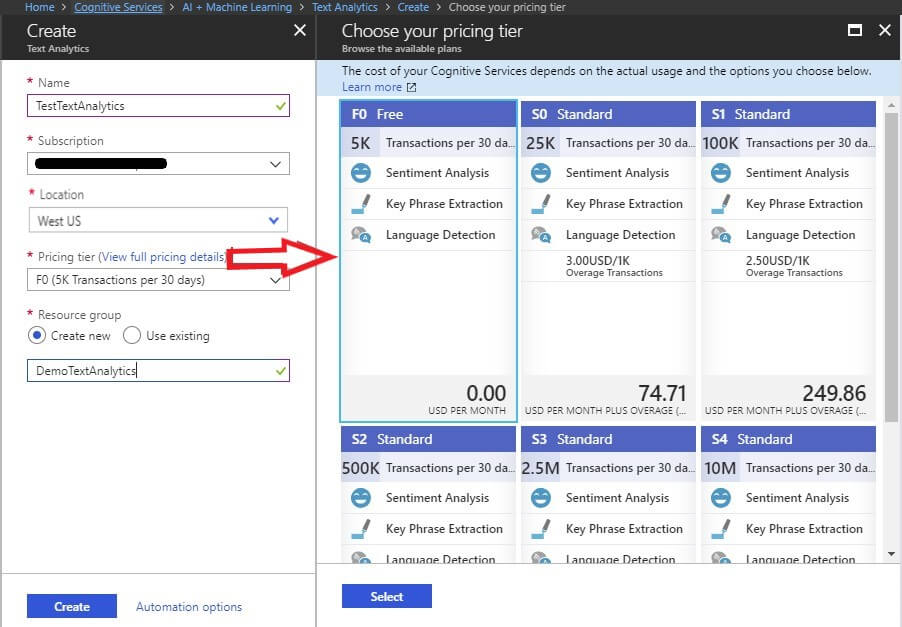Select the S3 Standard card header

608,439
